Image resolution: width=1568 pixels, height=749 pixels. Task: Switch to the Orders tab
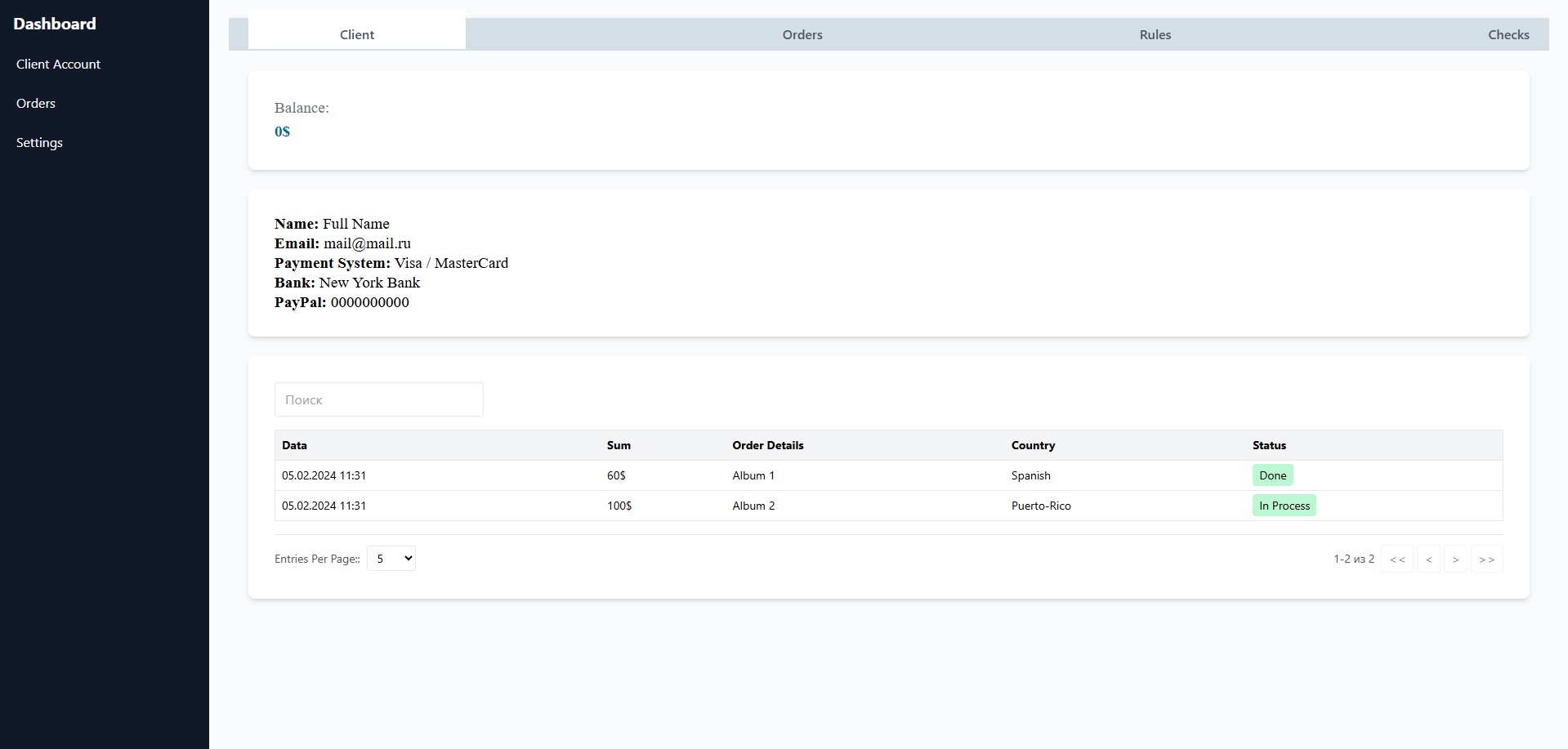point(802,34)
